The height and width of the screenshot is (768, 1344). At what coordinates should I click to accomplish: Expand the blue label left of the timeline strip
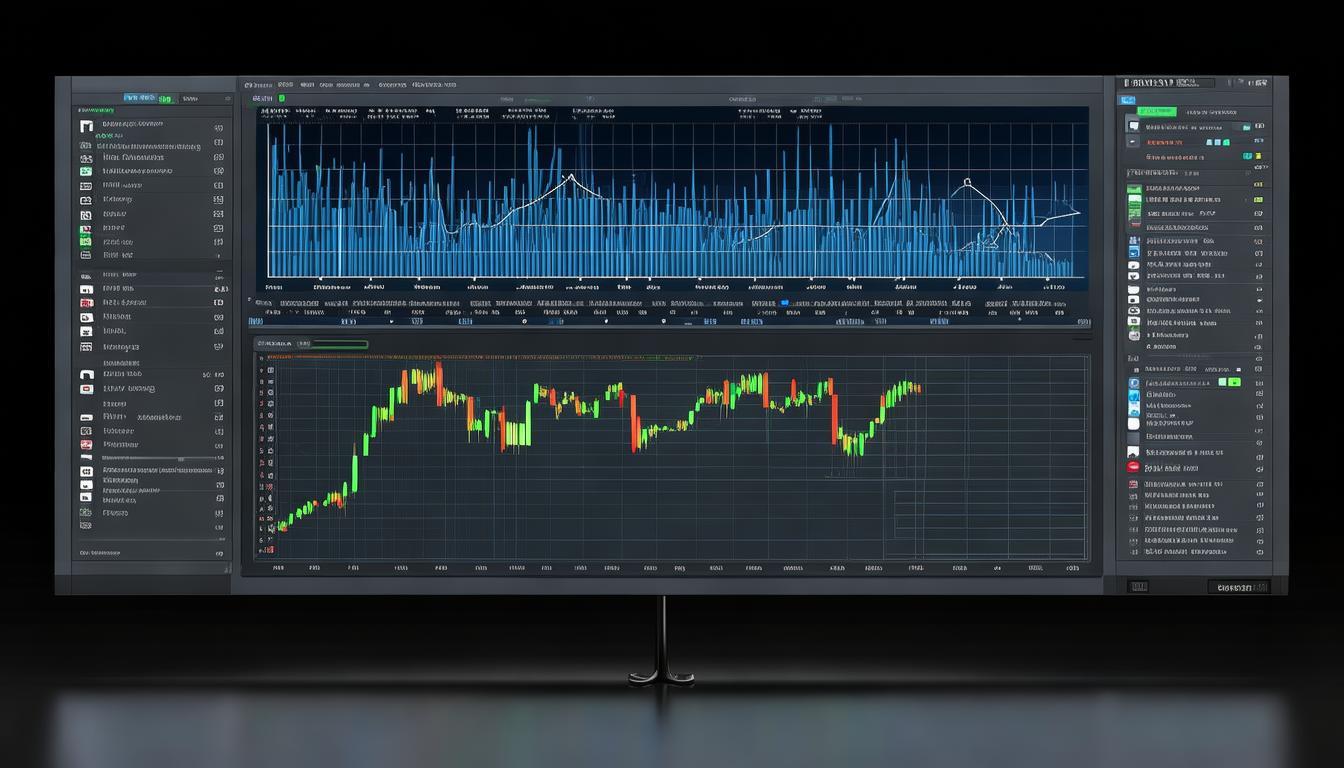tap(254, 322)
